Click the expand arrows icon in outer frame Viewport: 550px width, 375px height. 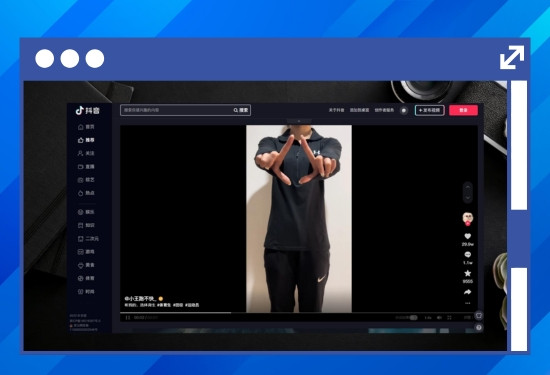point(512,57)
